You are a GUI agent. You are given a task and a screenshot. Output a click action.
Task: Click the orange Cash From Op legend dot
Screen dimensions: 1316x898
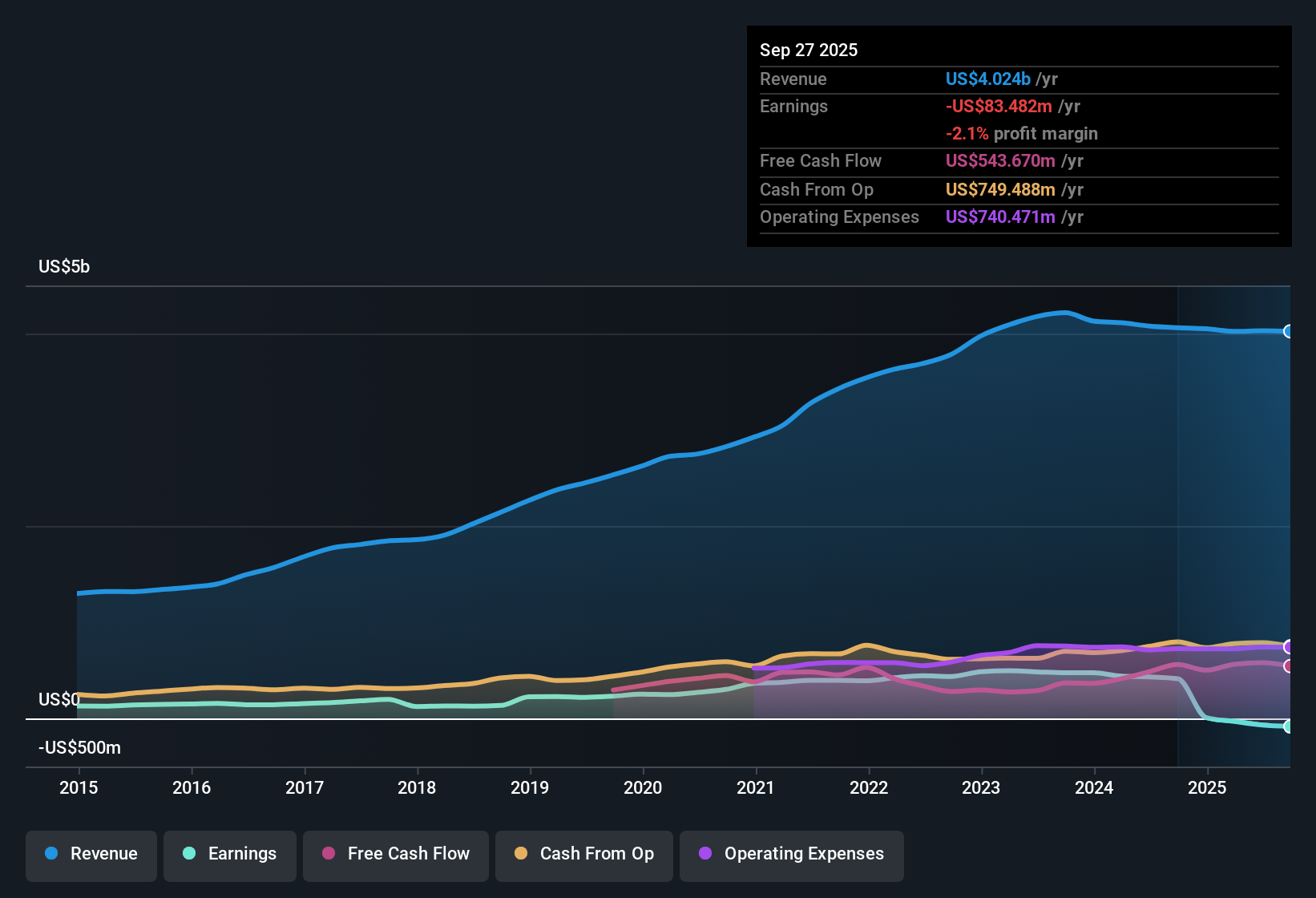520,854
